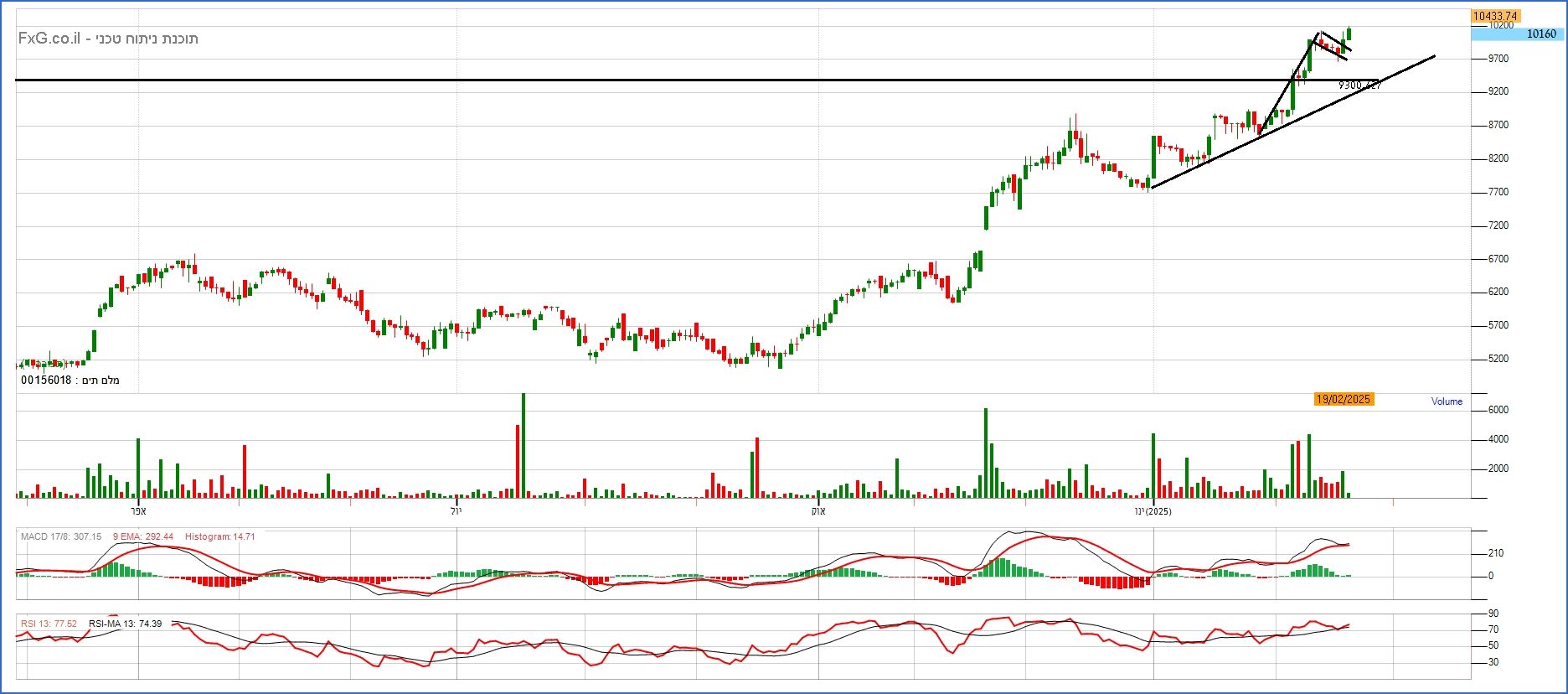Screen dimensions: 1568x694
Task: Click the orange 19/02/2025 date label
Action: tap(1343, 399)
